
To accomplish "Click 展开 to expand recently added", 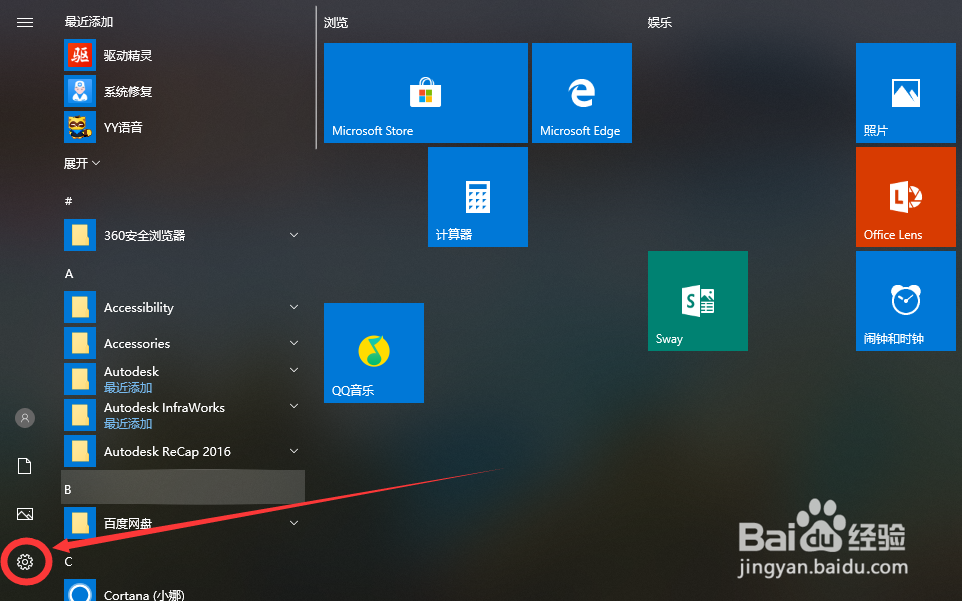I will (82, 163).
